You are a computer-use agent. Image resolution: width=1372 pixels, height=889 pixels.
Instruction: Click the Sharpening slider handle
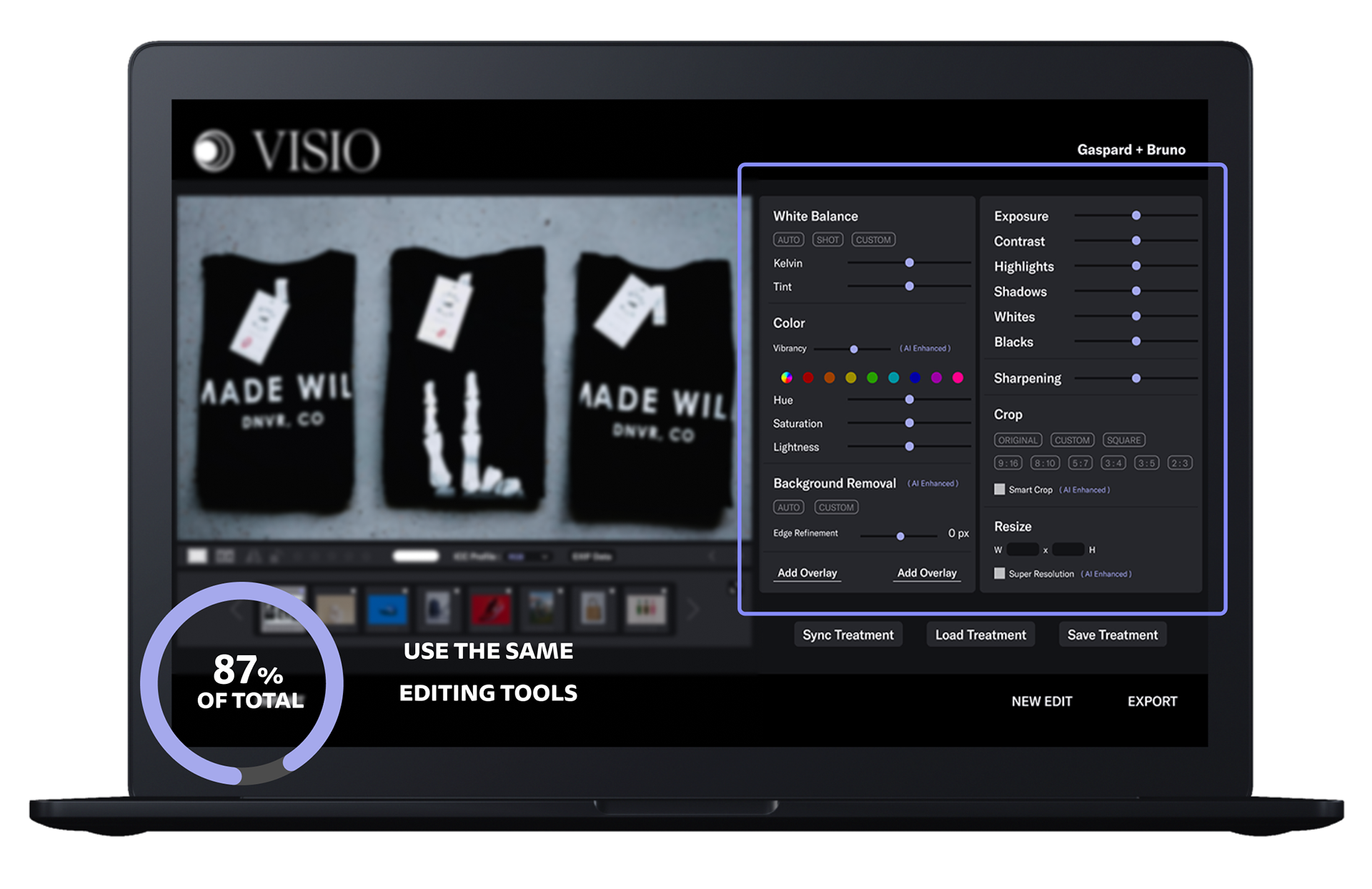coord(1136,378)
